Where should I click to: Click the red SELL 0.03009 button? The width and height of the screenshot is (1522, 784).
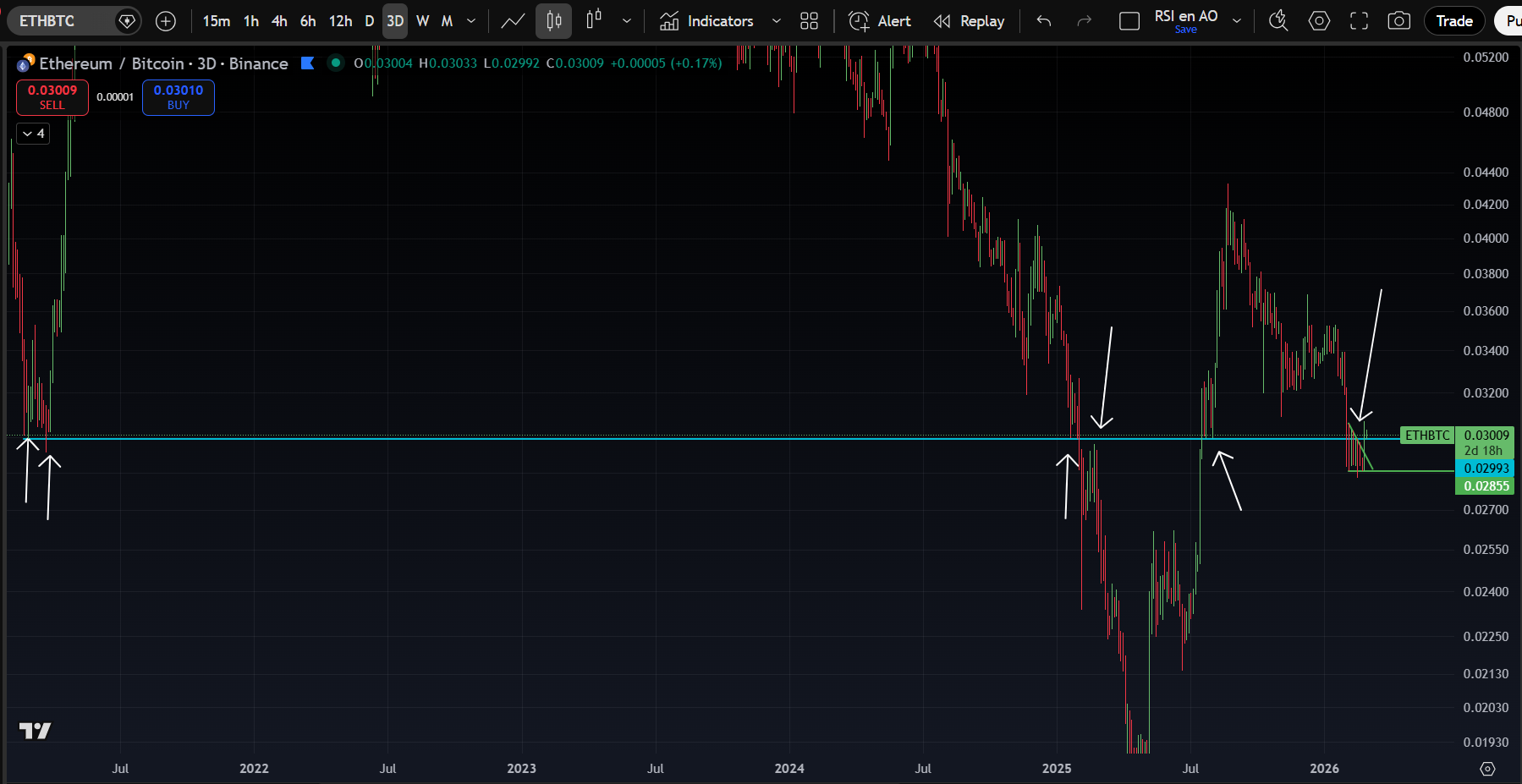52,97
